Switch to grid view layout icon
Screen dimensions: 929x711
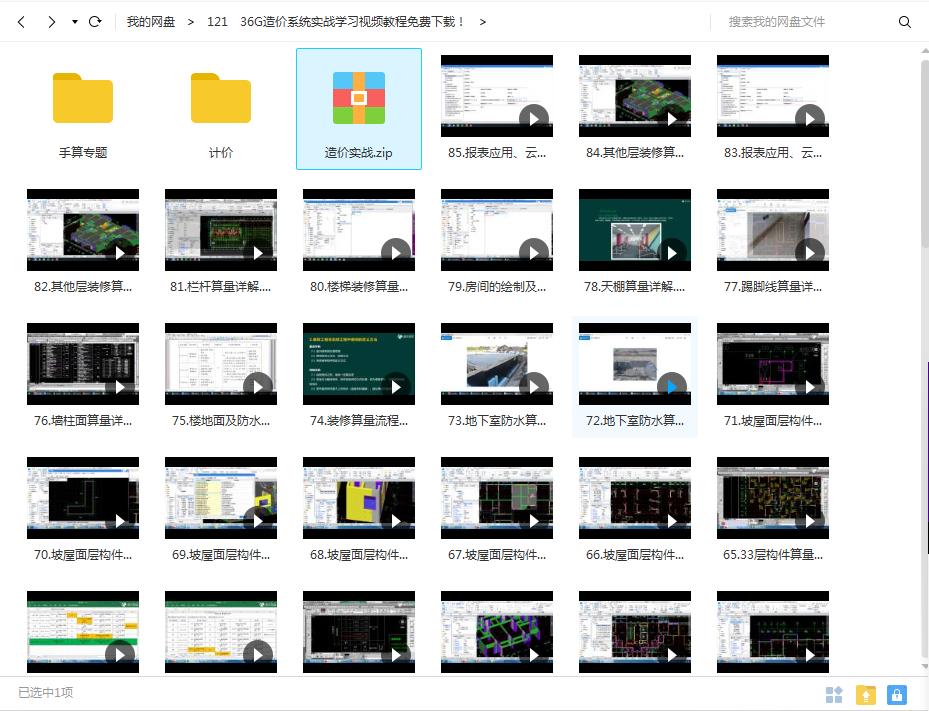(x=834, y=694)
